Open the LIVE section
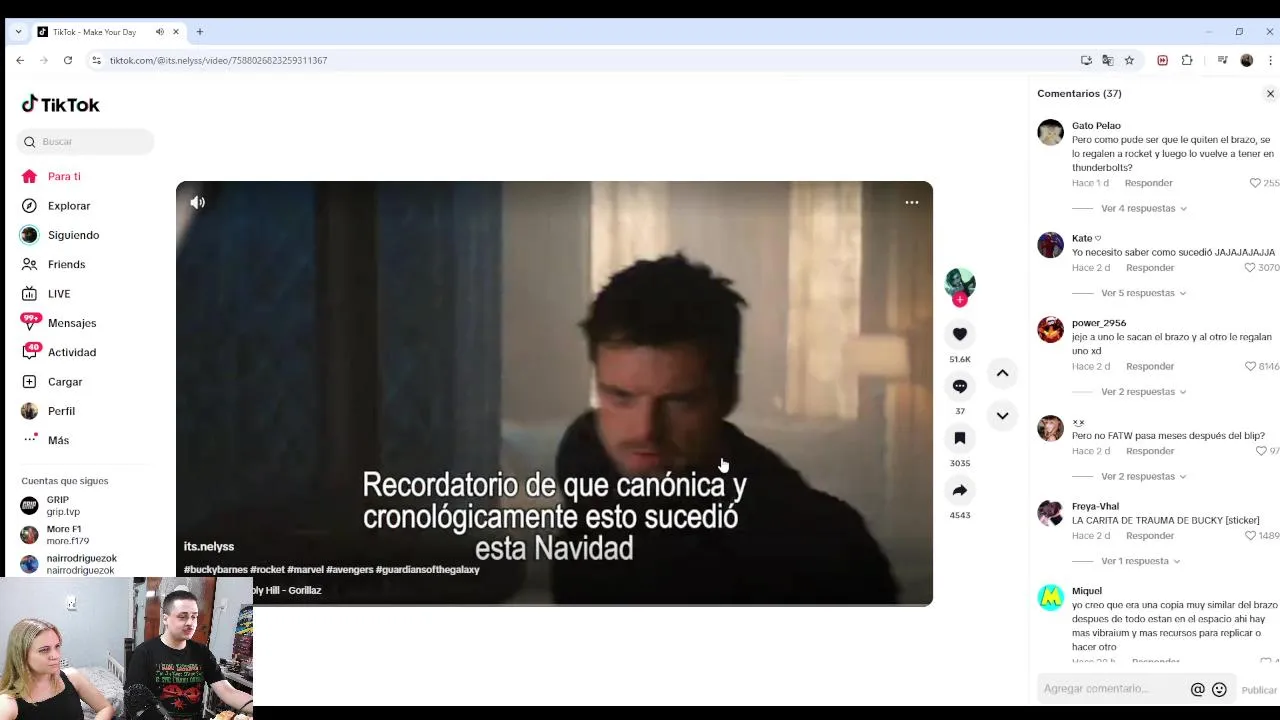 point(59,294)
